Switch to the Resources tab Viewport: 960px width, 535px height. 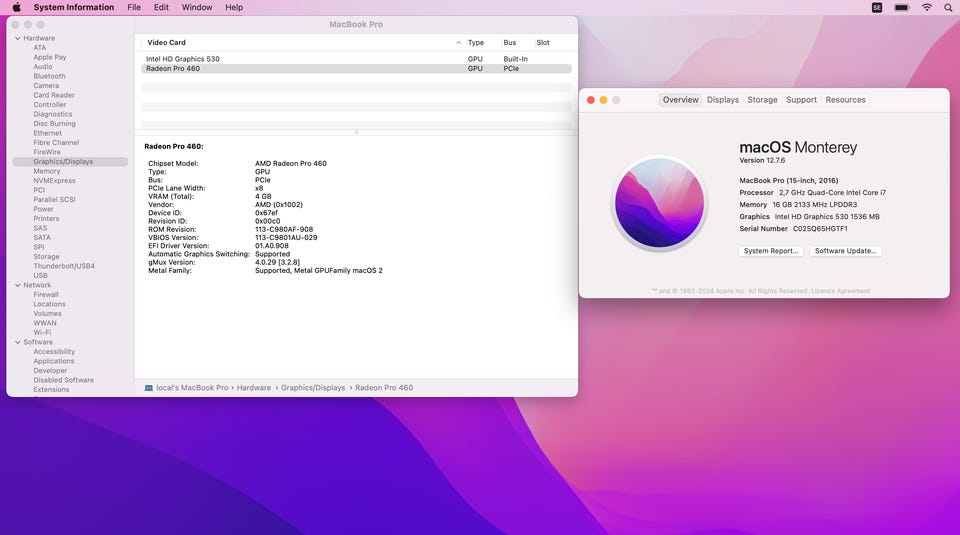pyautogui.click(x=845, y=100)
